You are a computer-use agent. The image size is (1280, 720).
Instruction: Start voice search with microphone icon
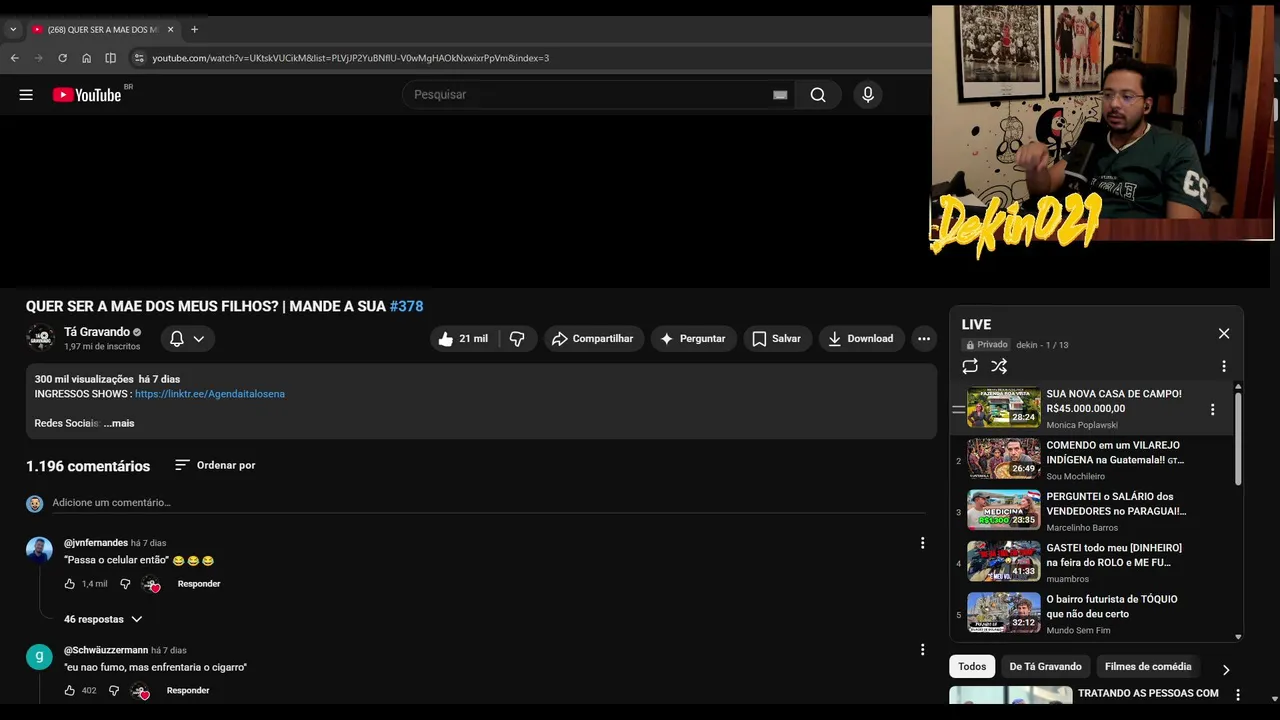(868, 95)
